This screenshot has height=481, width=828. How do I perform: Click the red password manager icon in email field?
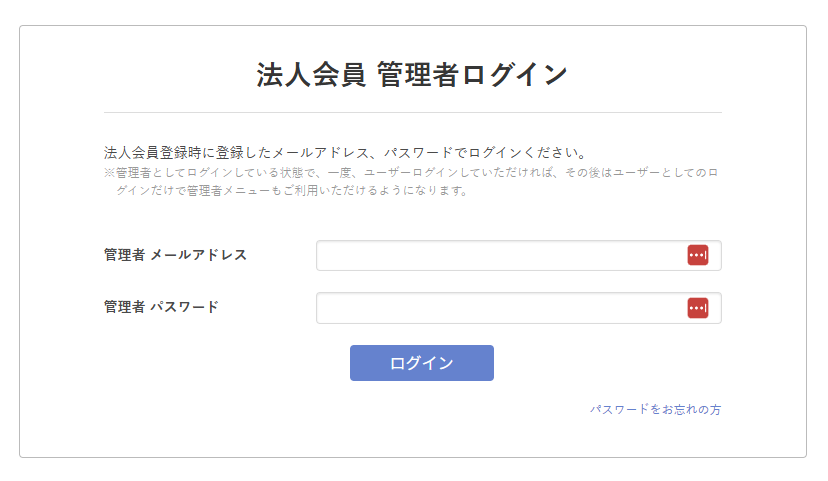tap(697, 256)
